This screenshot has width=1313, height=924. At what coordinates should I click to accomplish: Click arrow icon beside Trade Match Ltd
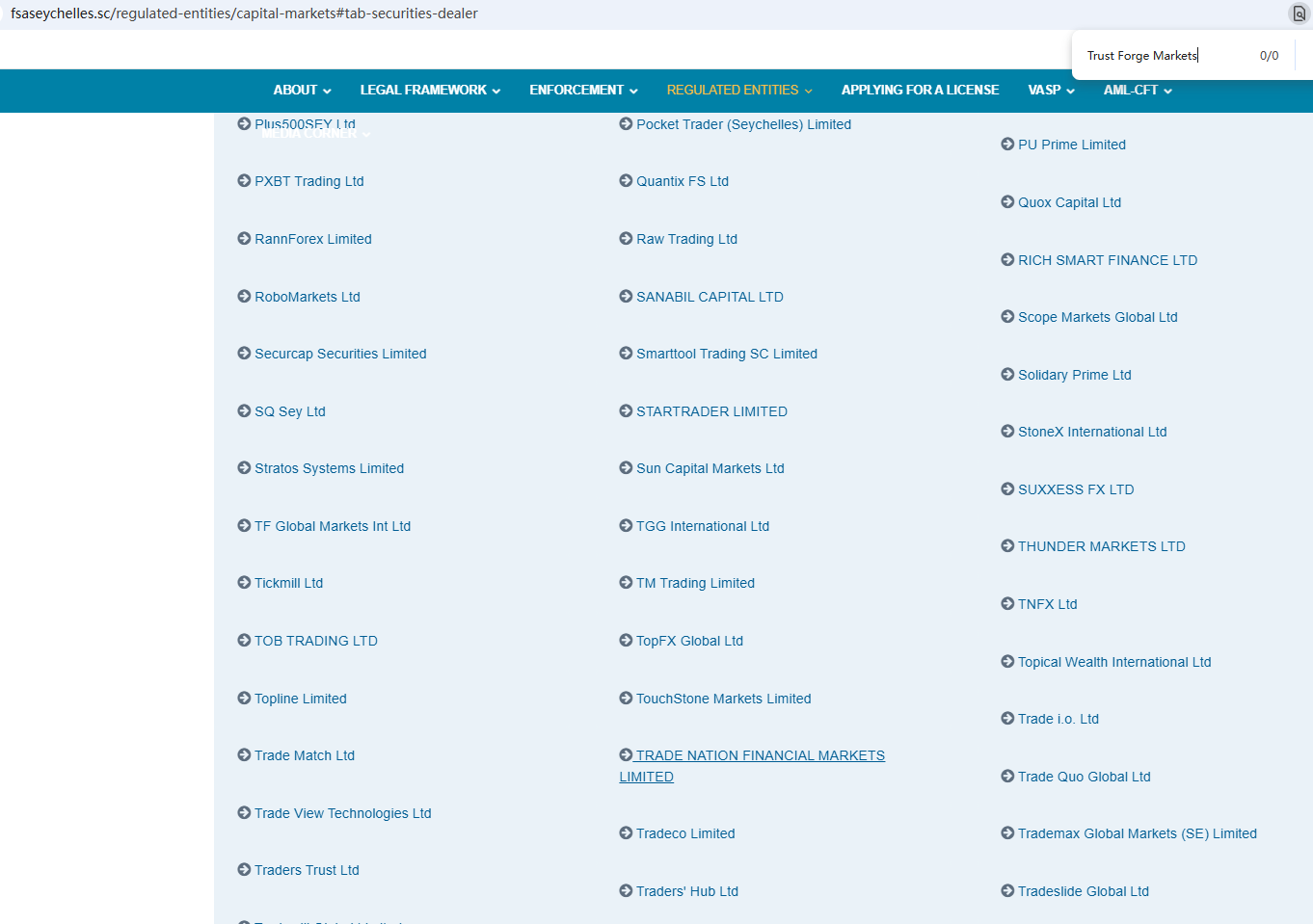pos(244,754)
